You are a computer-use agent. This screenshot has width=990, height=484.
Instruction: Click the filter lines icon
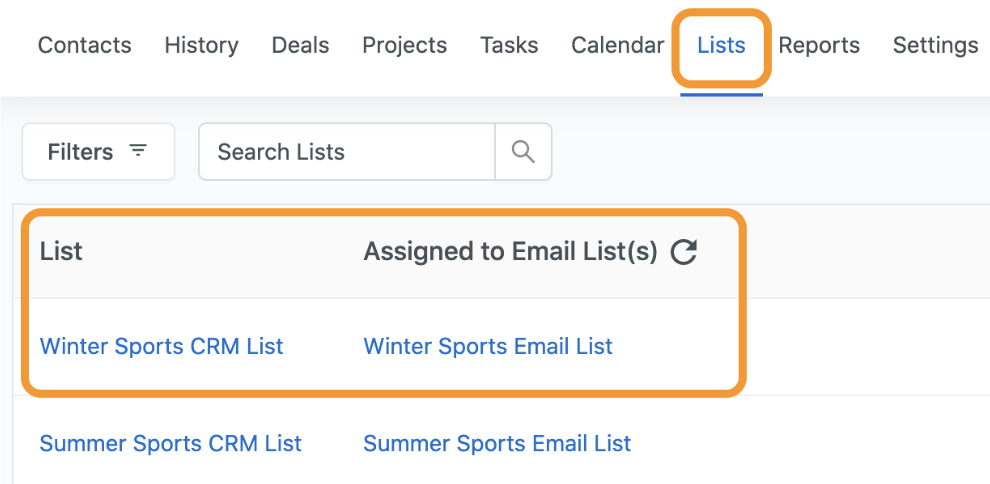[x=138, y=151]
